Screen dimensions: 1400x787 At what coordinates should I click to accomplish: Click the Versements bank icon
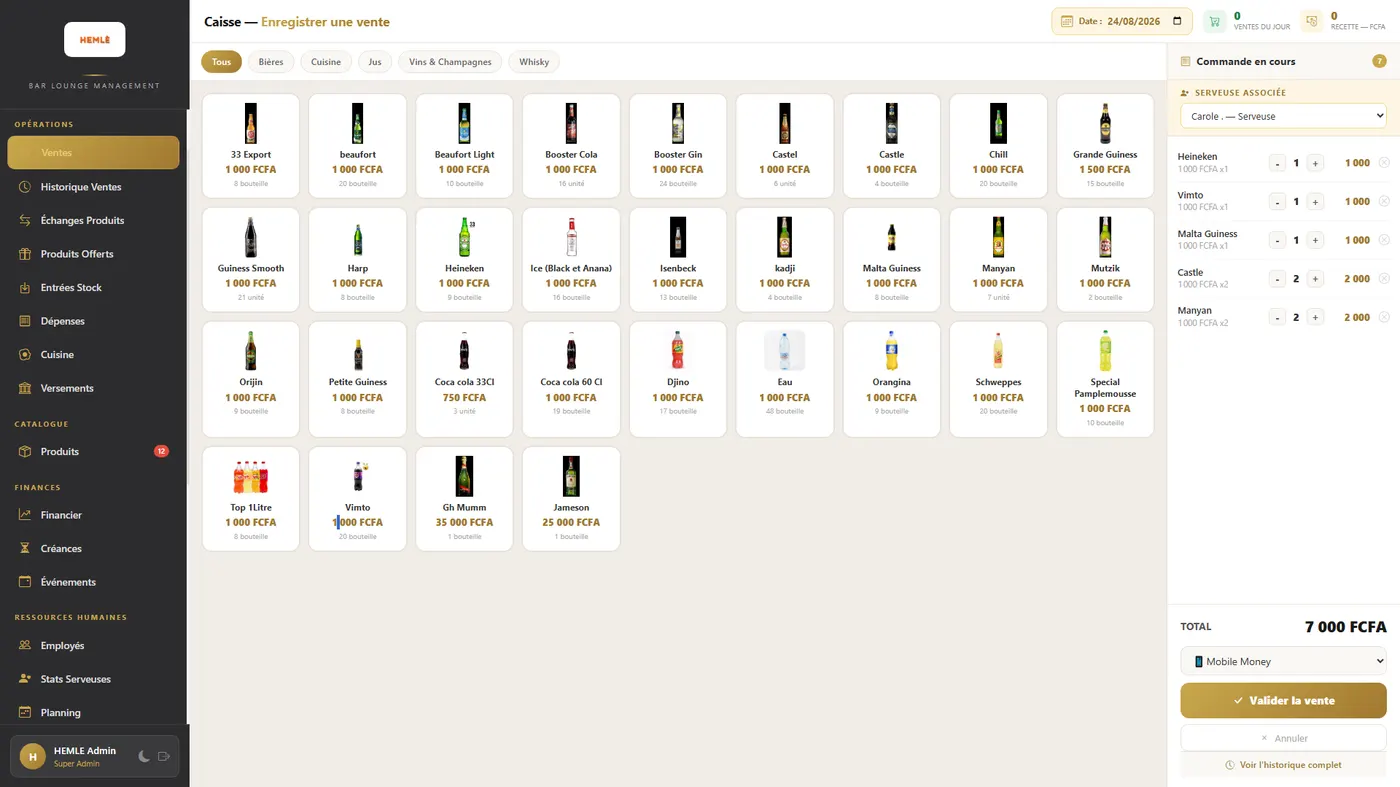click(x=25, y=388)
